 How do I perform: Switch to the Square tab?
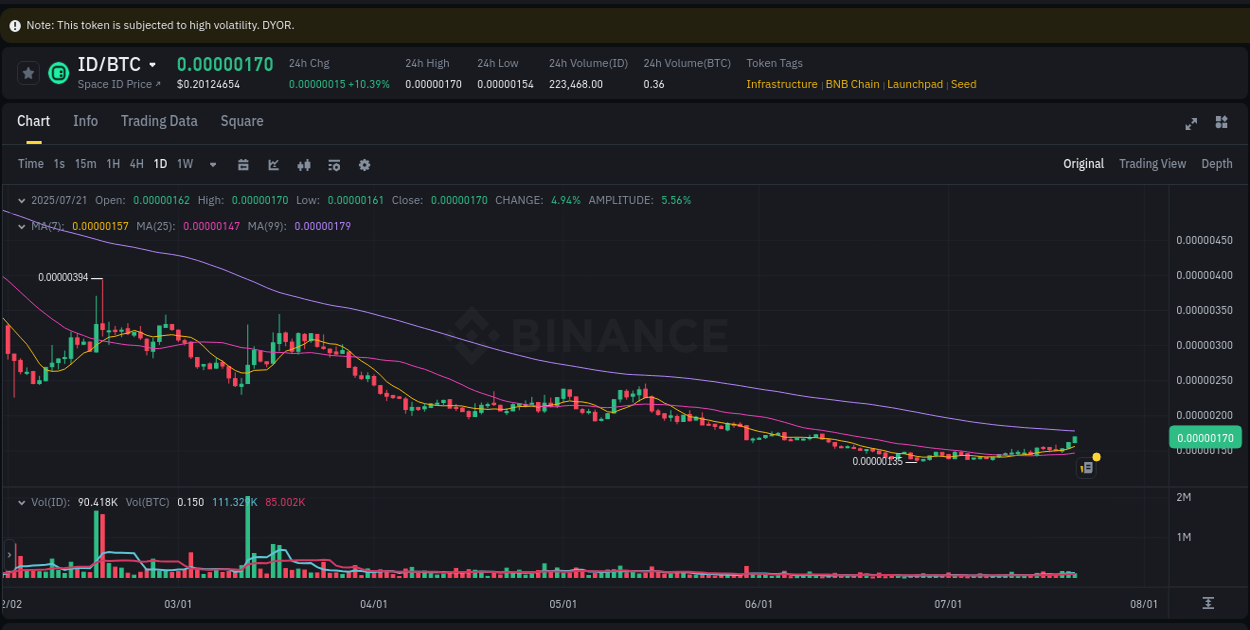[x=241, y=121]
